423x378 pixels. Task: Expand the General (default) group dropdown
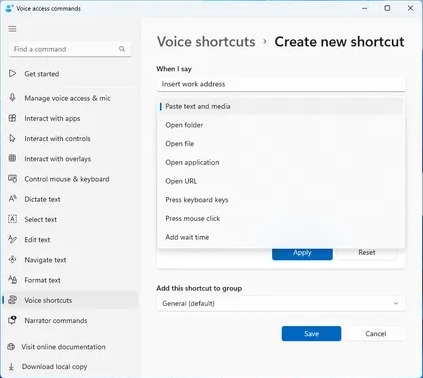pyautogui.click(x=281, y=303)
